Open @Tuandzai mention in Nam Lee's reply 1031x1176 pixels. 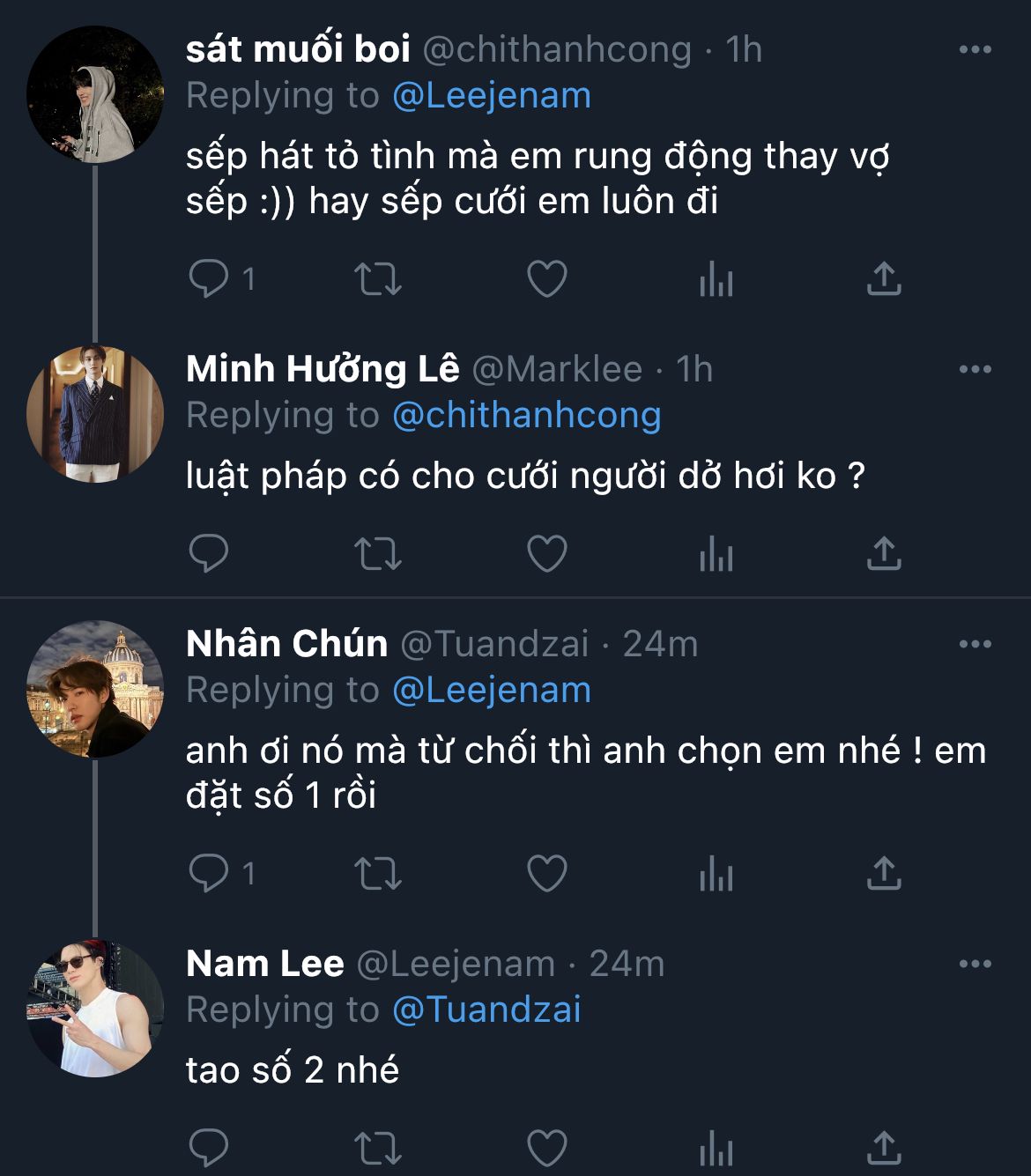[486, 1010]
